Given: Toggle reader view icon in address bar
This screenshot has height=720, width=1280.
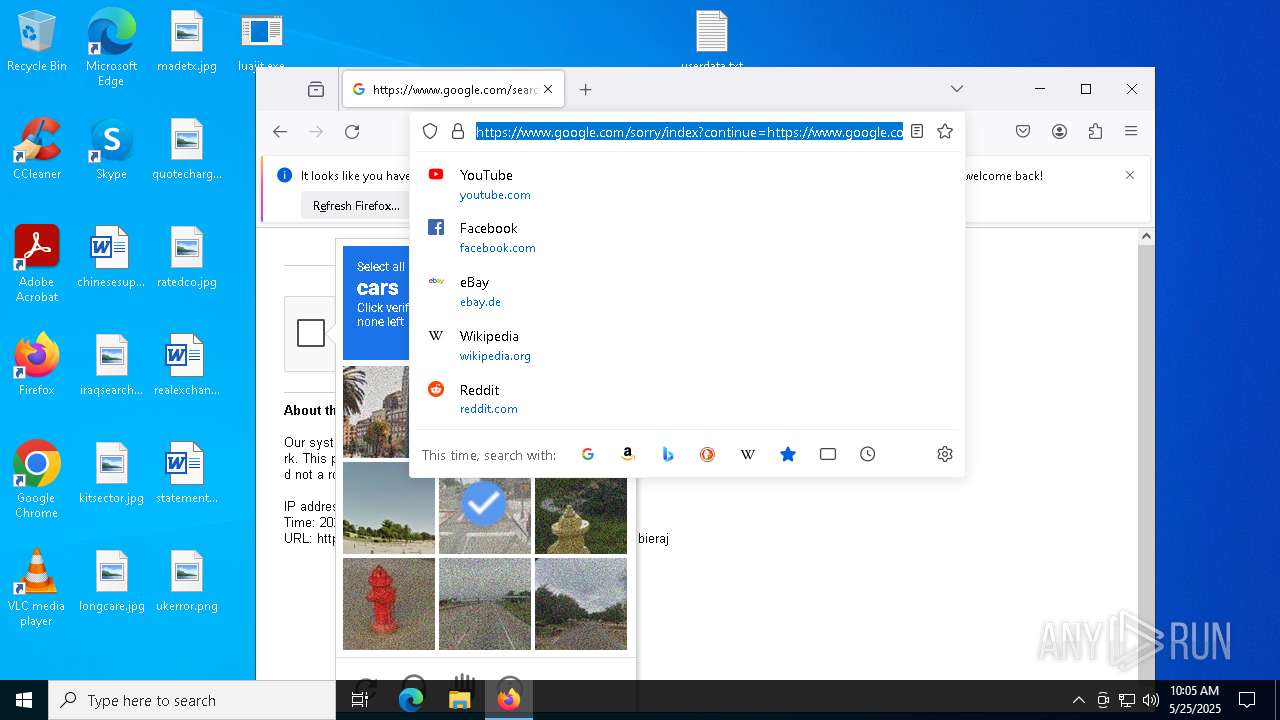Looking at the screenshot, I should 916,131.
